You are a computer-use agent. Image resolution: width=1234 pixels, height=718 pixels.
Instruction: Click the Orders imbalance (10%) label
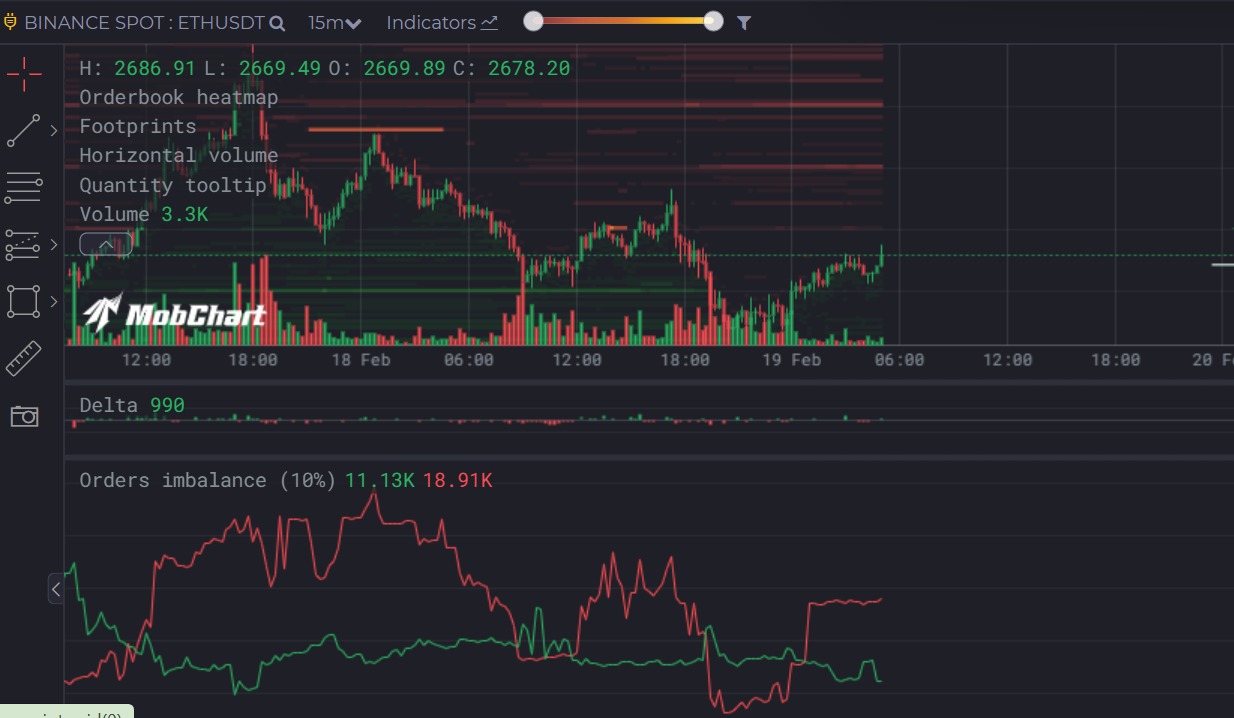coord(207,480)
